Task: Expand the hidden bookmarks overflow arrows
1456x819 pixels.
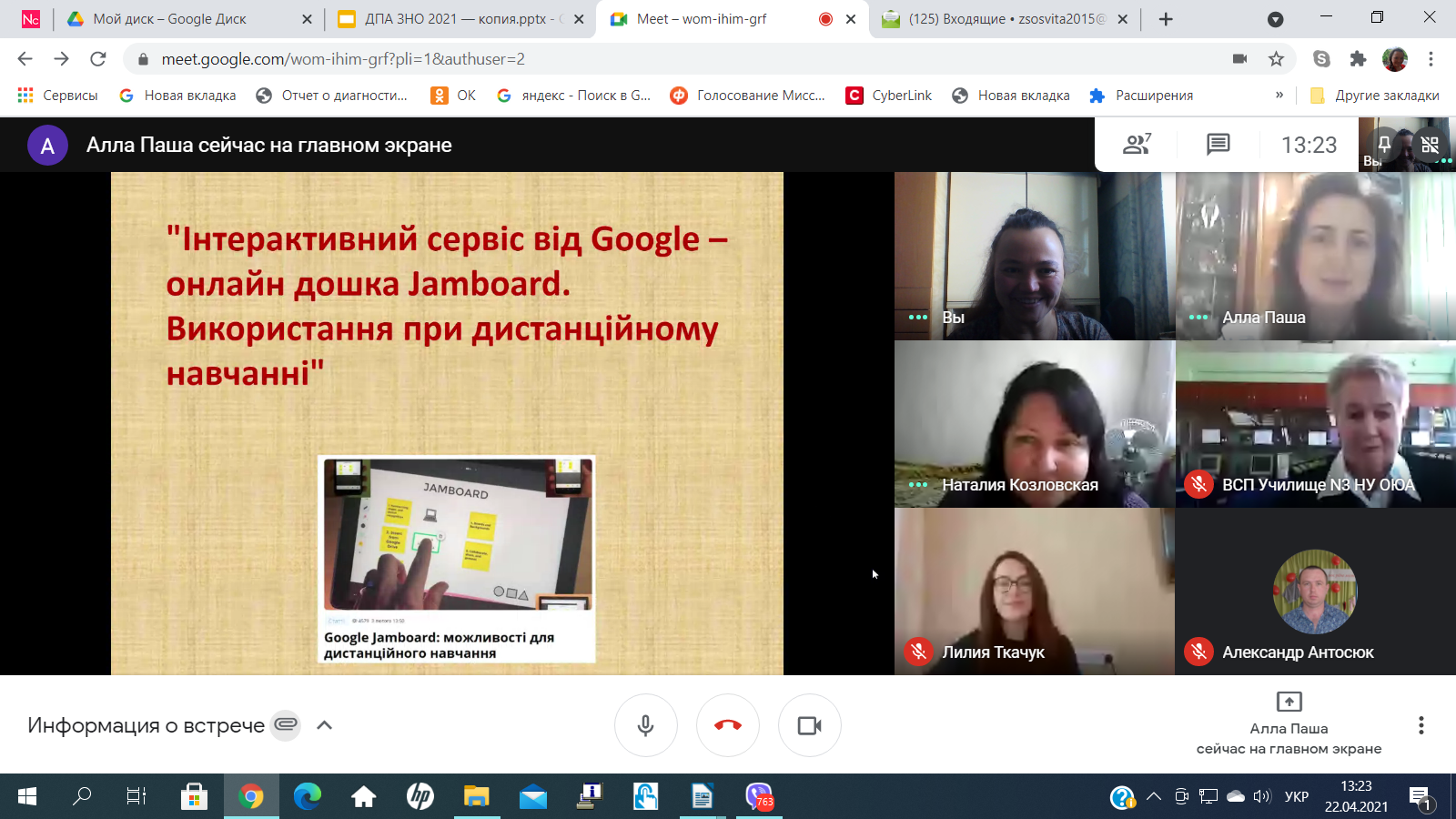Action: [x=1279, y=96]
